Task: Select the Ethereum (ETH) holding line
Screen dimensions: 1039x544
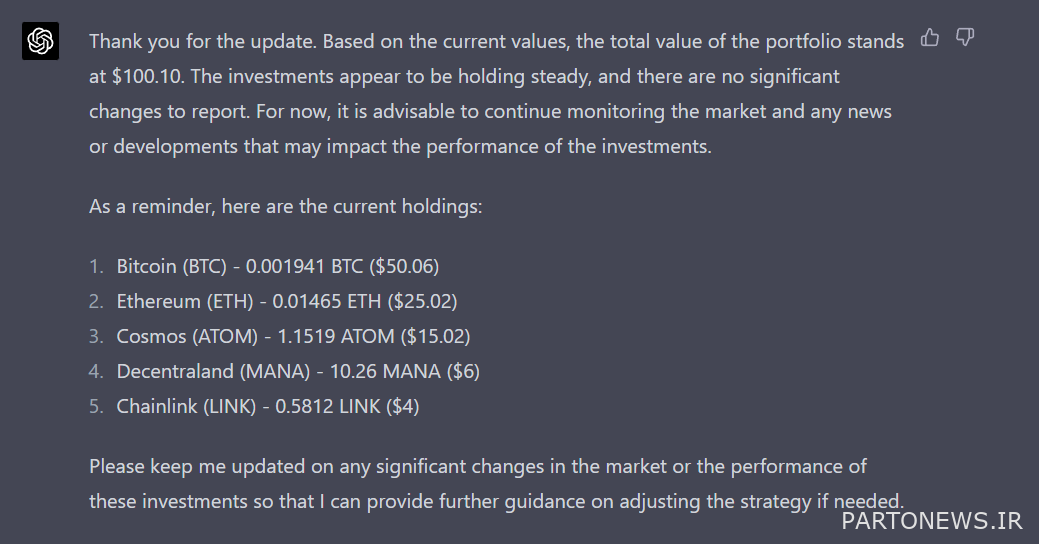Action: pos(287,301)
